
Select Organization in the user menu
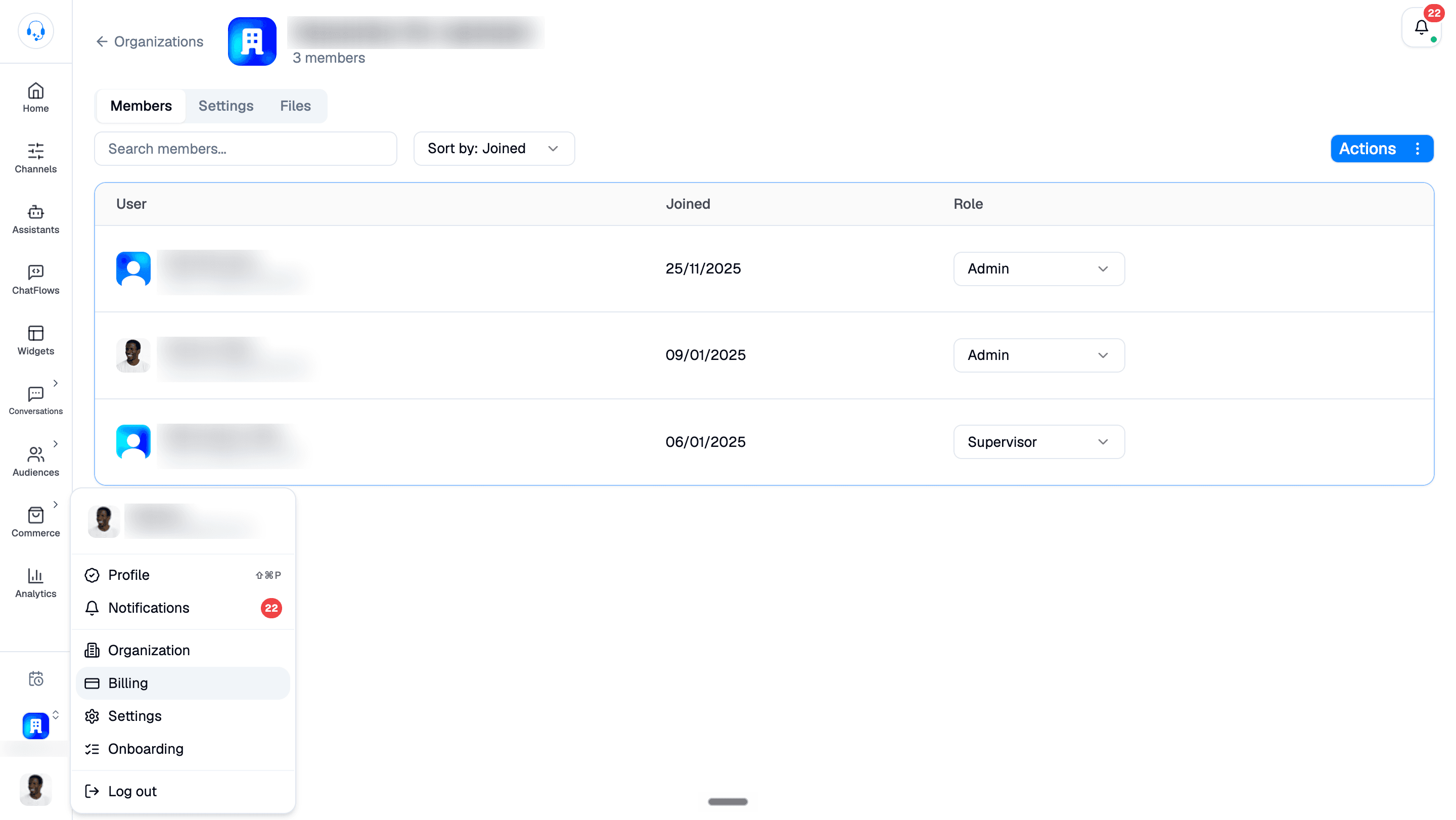(183, 650)
